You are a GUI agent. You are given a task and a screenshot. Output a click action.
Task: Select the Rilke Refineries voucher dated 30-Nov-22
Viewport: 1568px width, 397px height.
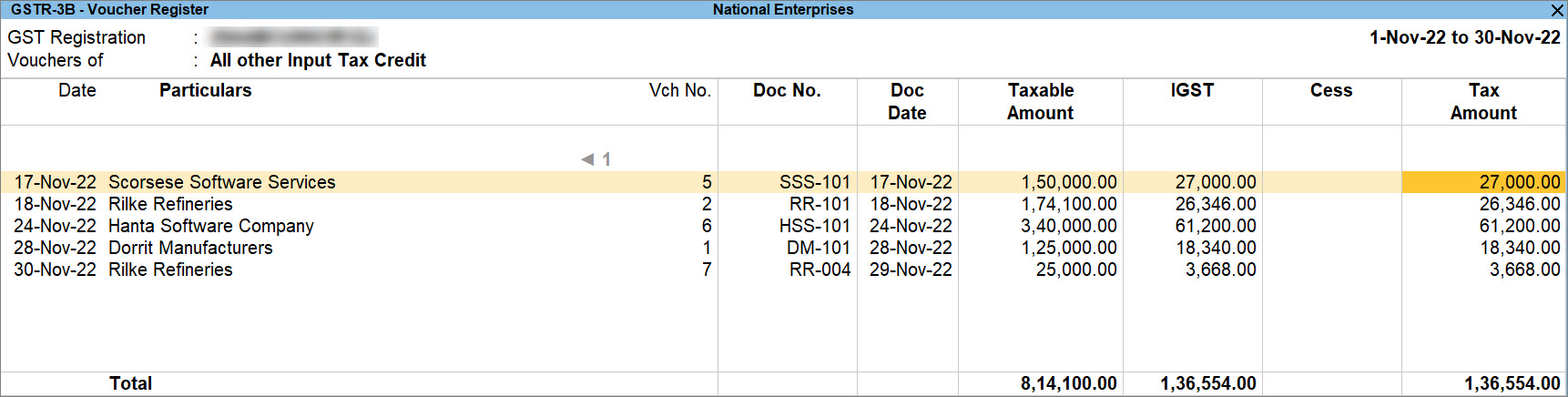(x=783, y=270)
